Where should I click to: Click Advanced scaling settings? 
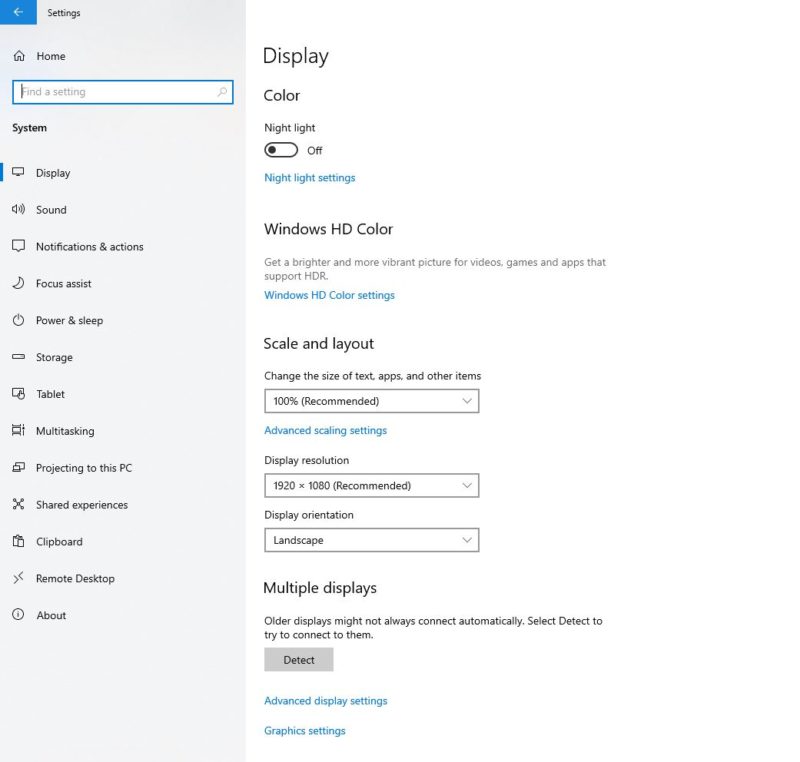point(323,430)
